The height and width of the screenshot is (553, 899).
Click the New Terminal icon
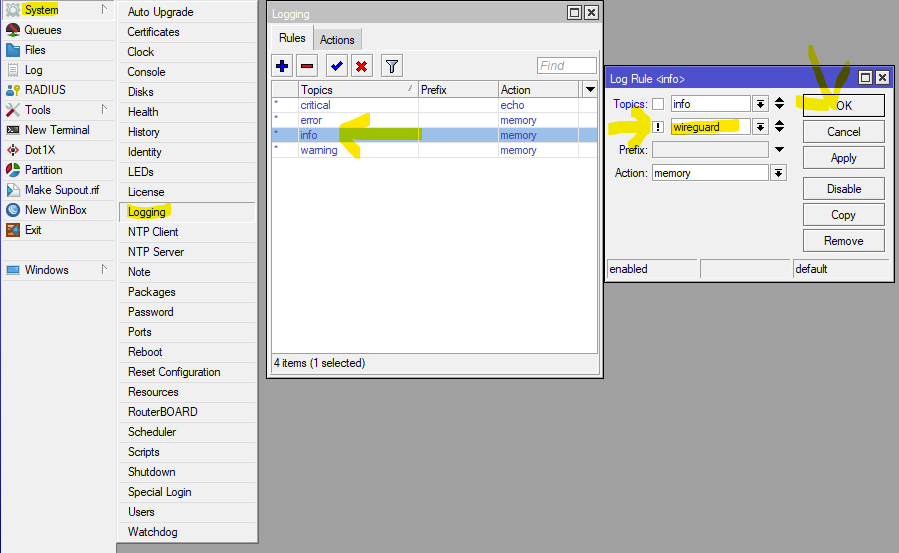13,130
